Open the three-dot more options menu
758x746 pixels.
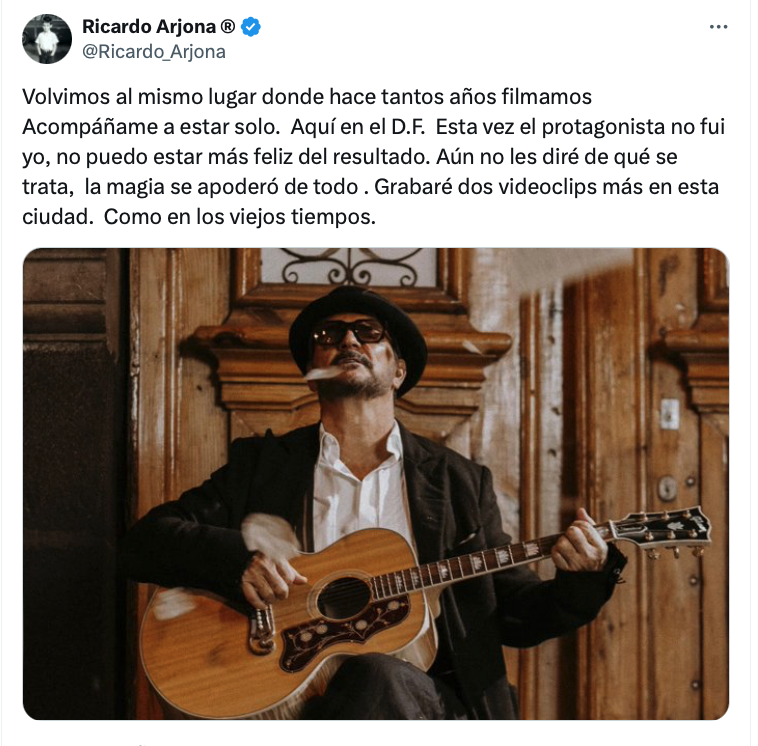point(718,27)
